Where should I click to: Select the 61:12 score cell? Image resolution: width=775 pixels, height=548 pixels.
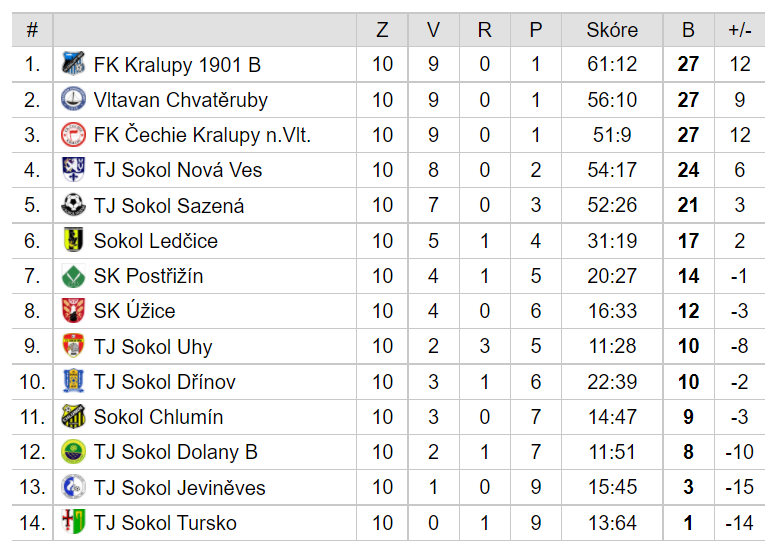(x=612, y=64)
